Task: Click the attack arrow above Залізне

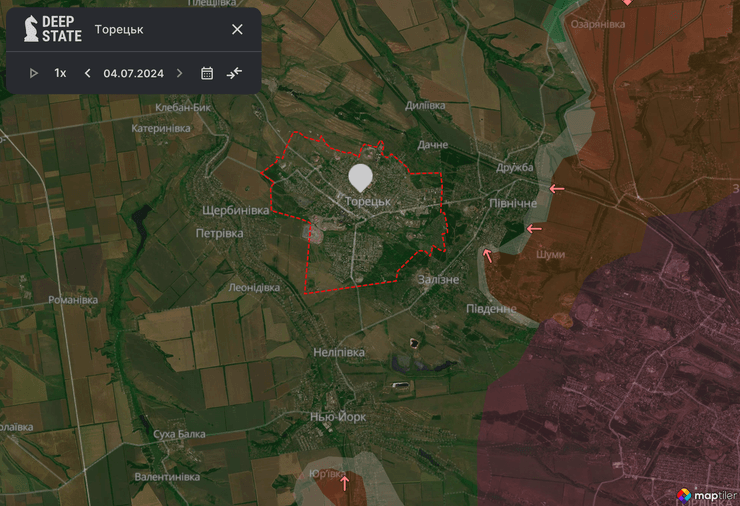Action: (487, 255)
